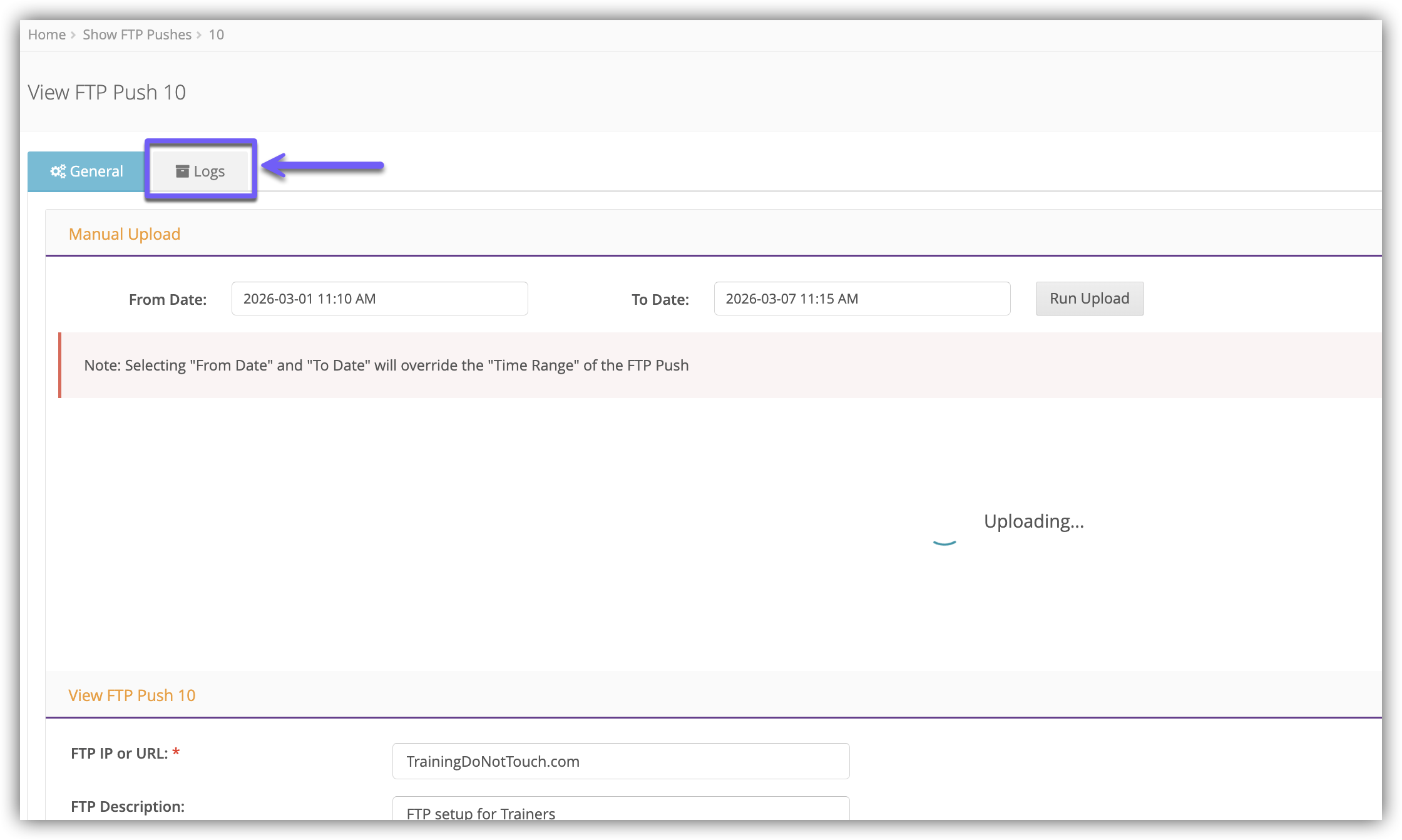Click the Uploading spinner arc

tap(944, 543)
